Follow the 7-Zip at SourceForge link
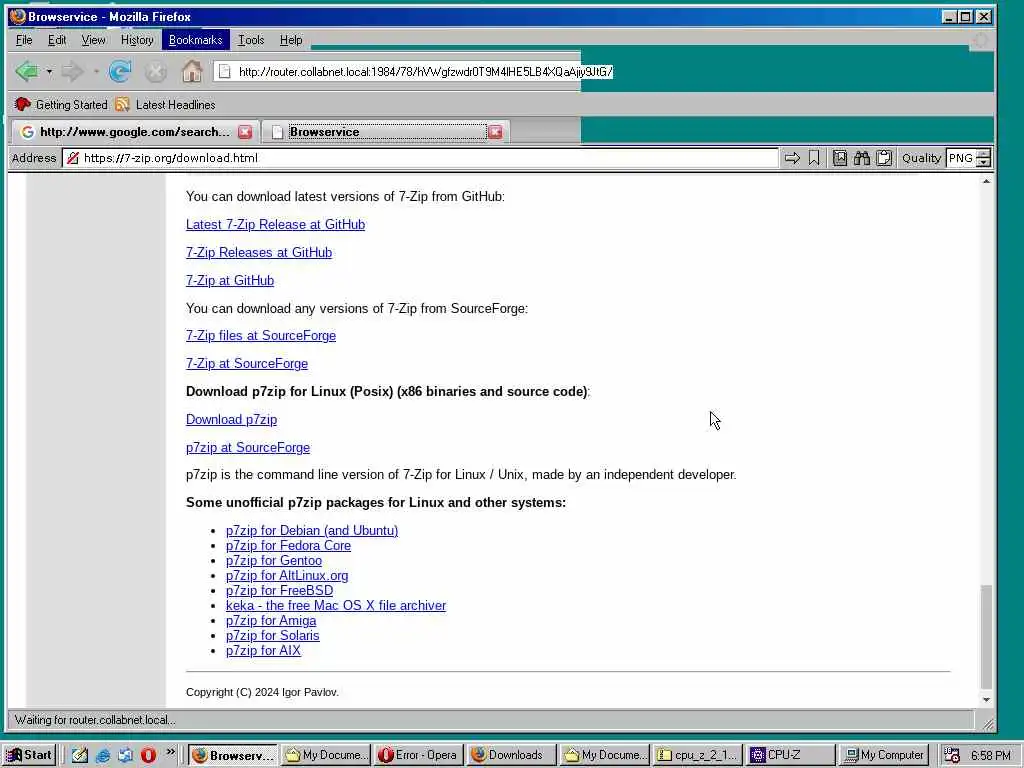1024x768 pixels. [247, 364]
